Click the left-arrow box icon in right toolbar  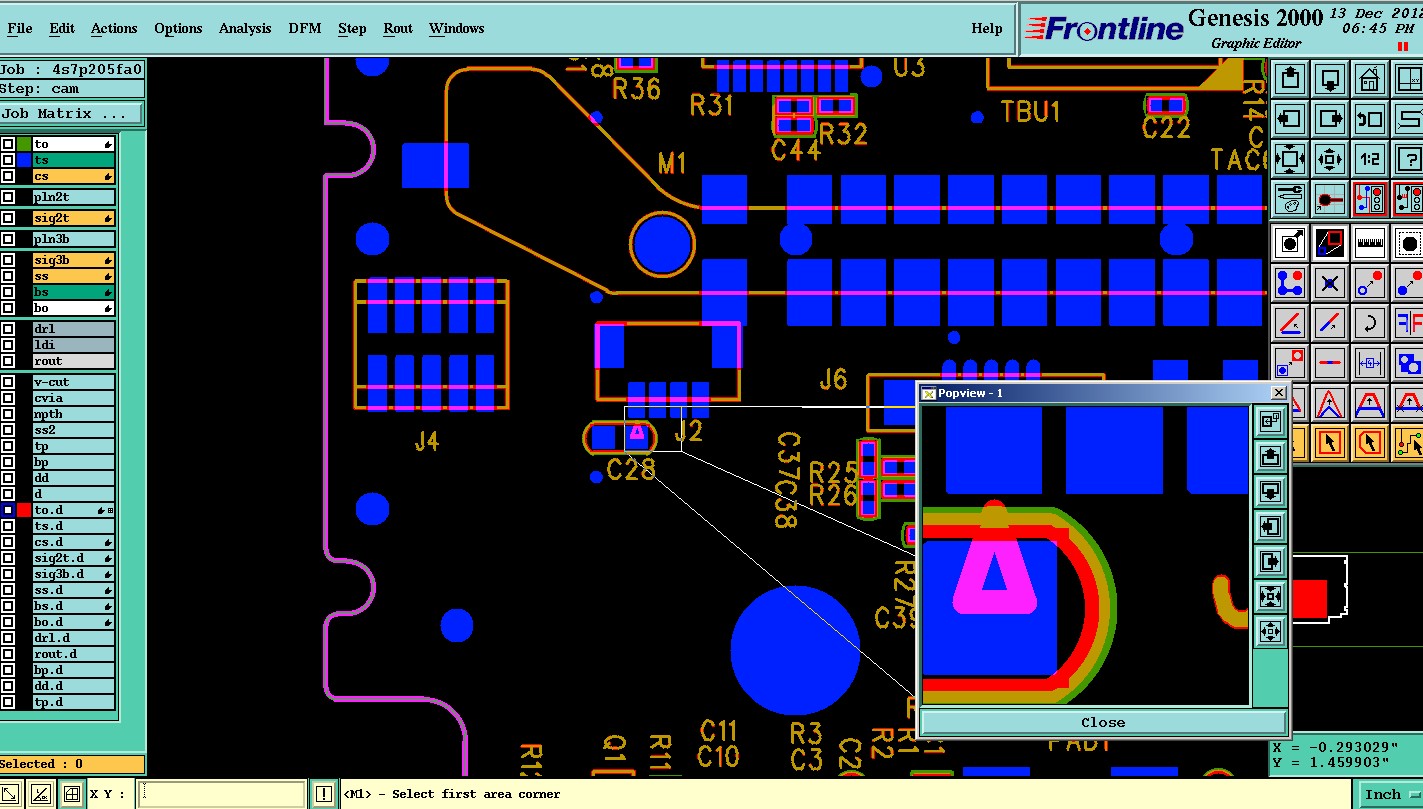(x=1290, y=118)
